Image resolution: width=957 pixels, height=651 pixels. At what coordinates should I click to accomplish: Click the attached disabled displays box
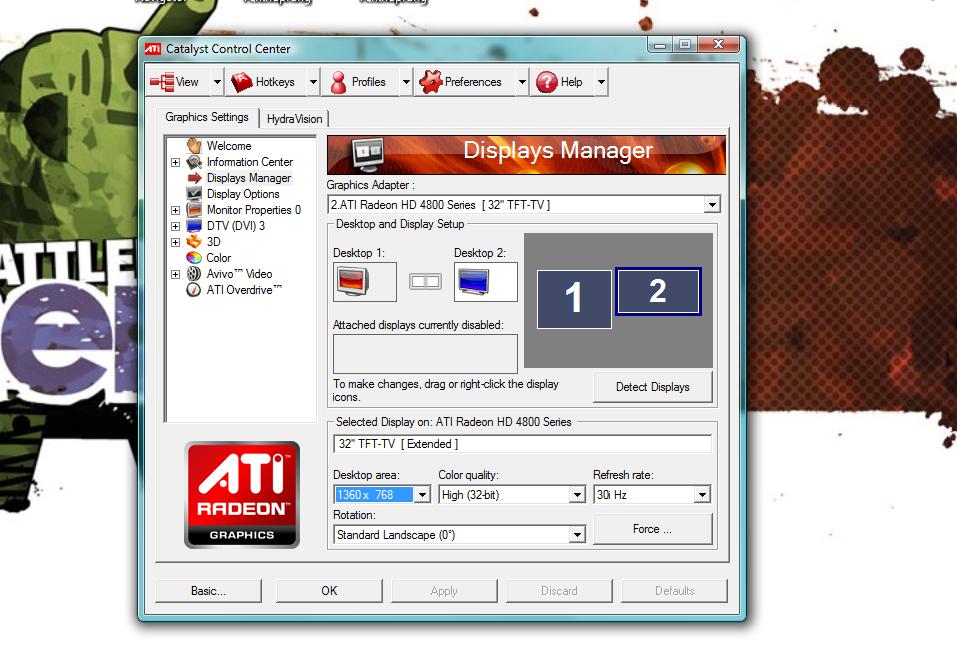click(x=425, y=354)
